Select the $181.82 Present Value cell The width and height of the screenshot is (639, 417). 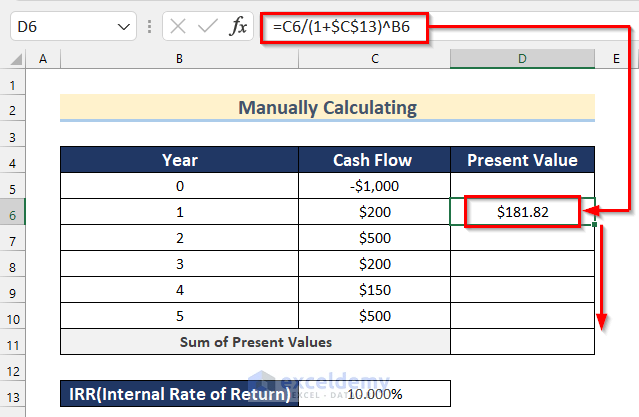point(522,212)
